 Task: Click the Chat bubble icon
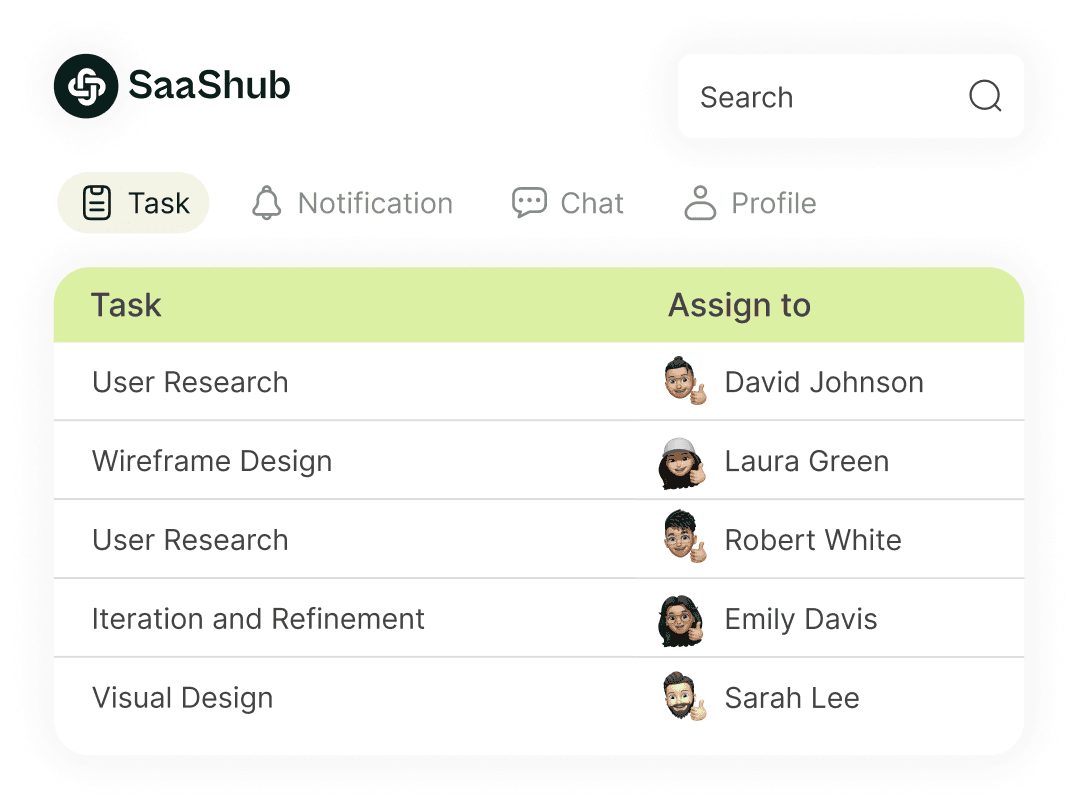pos(529,203)
